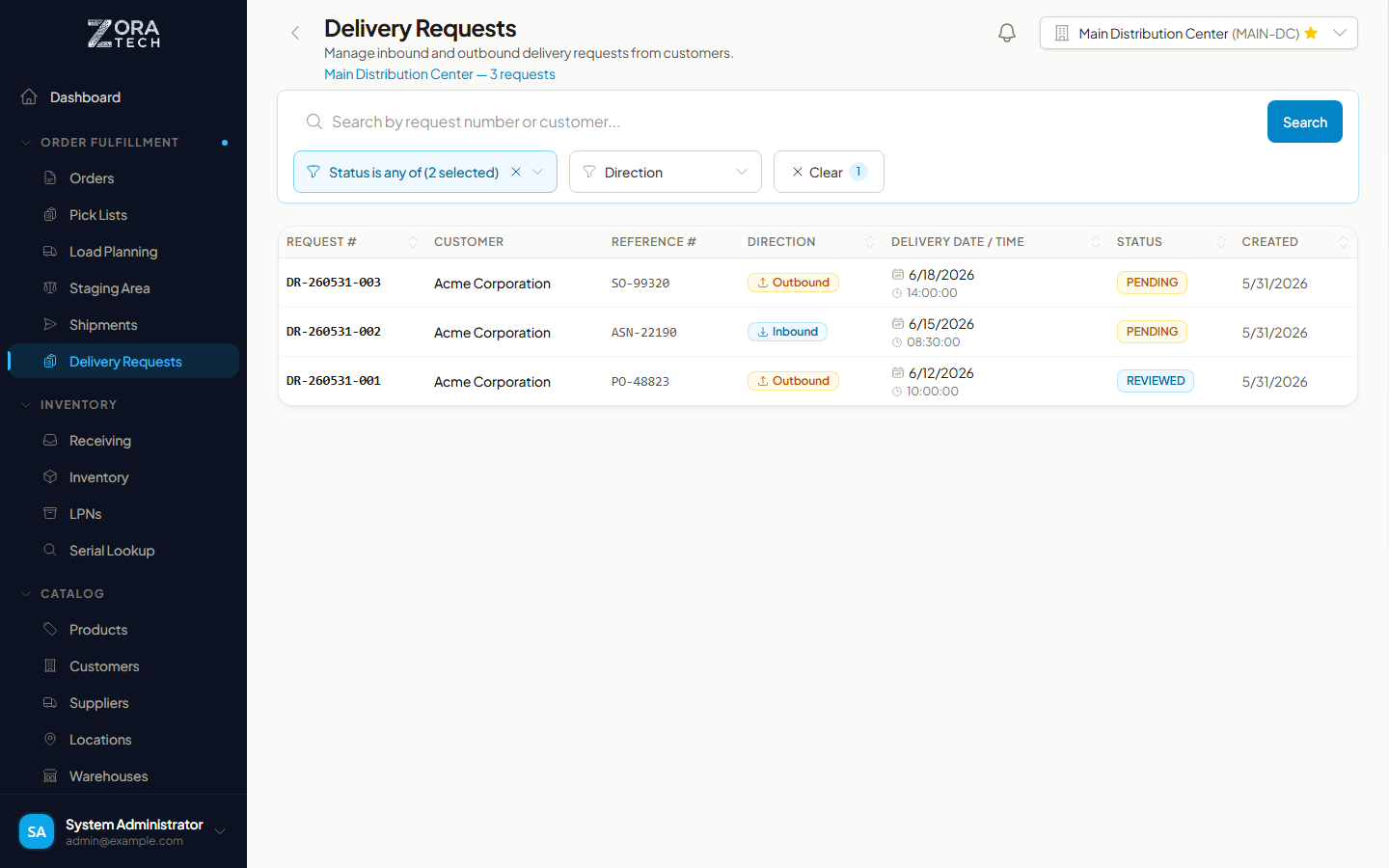Click the Shipments send icon
1389x868 pixels.
(50, 324)
